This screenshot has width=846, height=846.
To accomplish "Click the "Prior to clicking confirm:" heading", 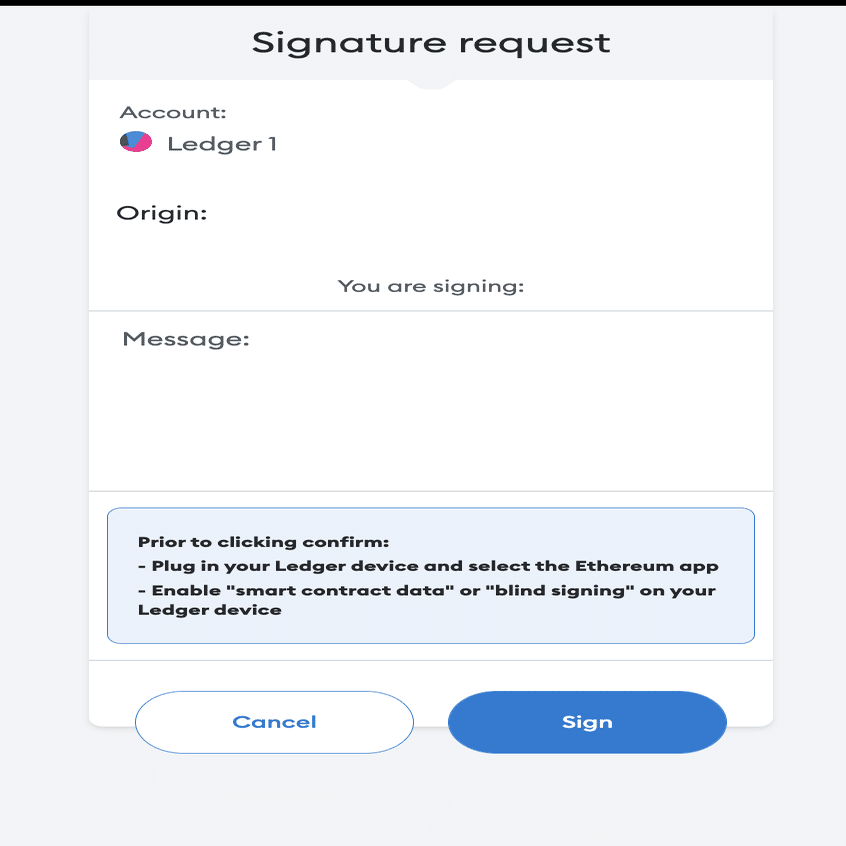I will 263,542.
